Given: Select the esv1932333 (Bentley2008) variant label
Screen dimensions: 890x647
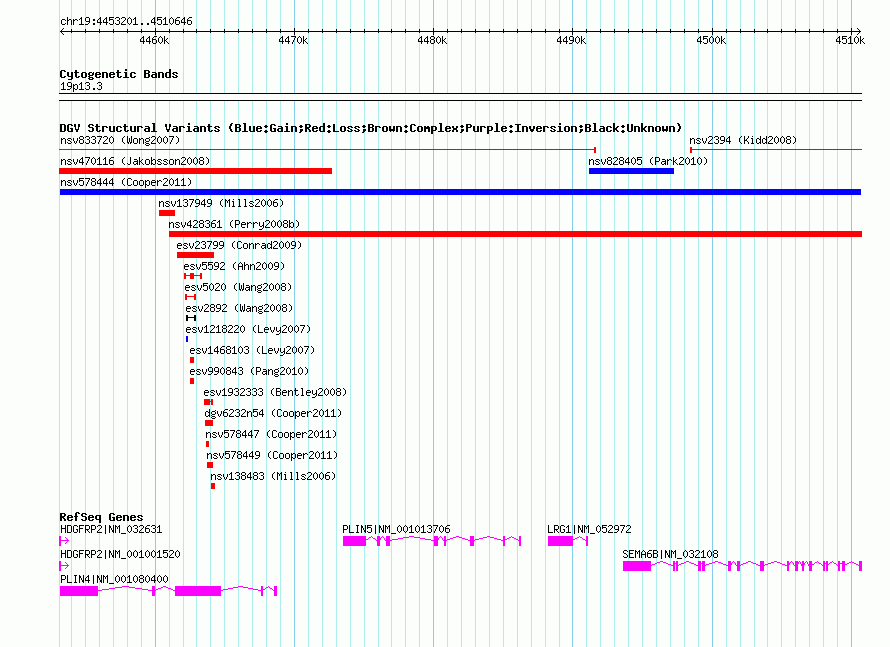Looking at the screenshot, I should click(x=275, y=392).
